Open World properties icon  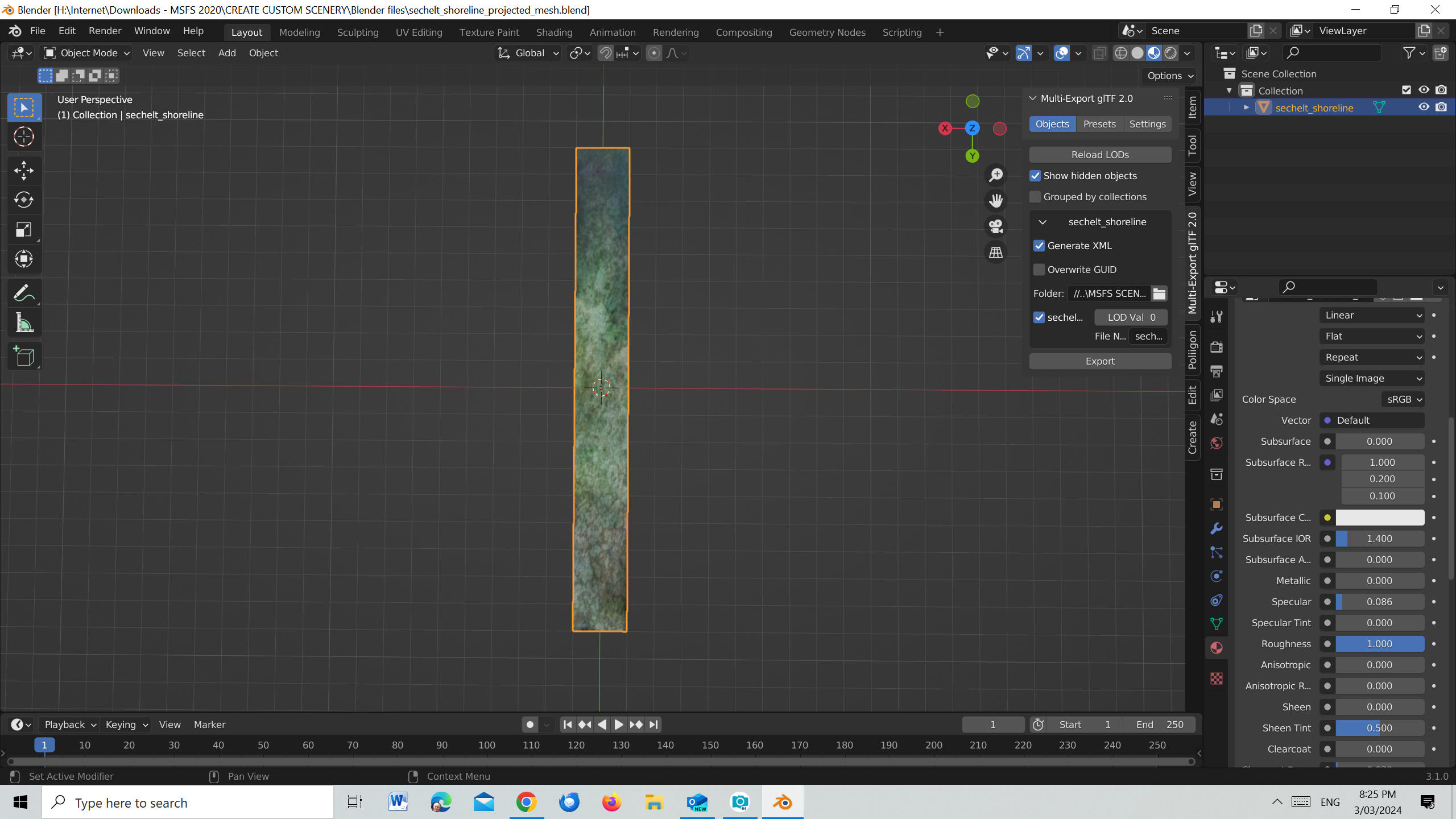coord(1217,443)
